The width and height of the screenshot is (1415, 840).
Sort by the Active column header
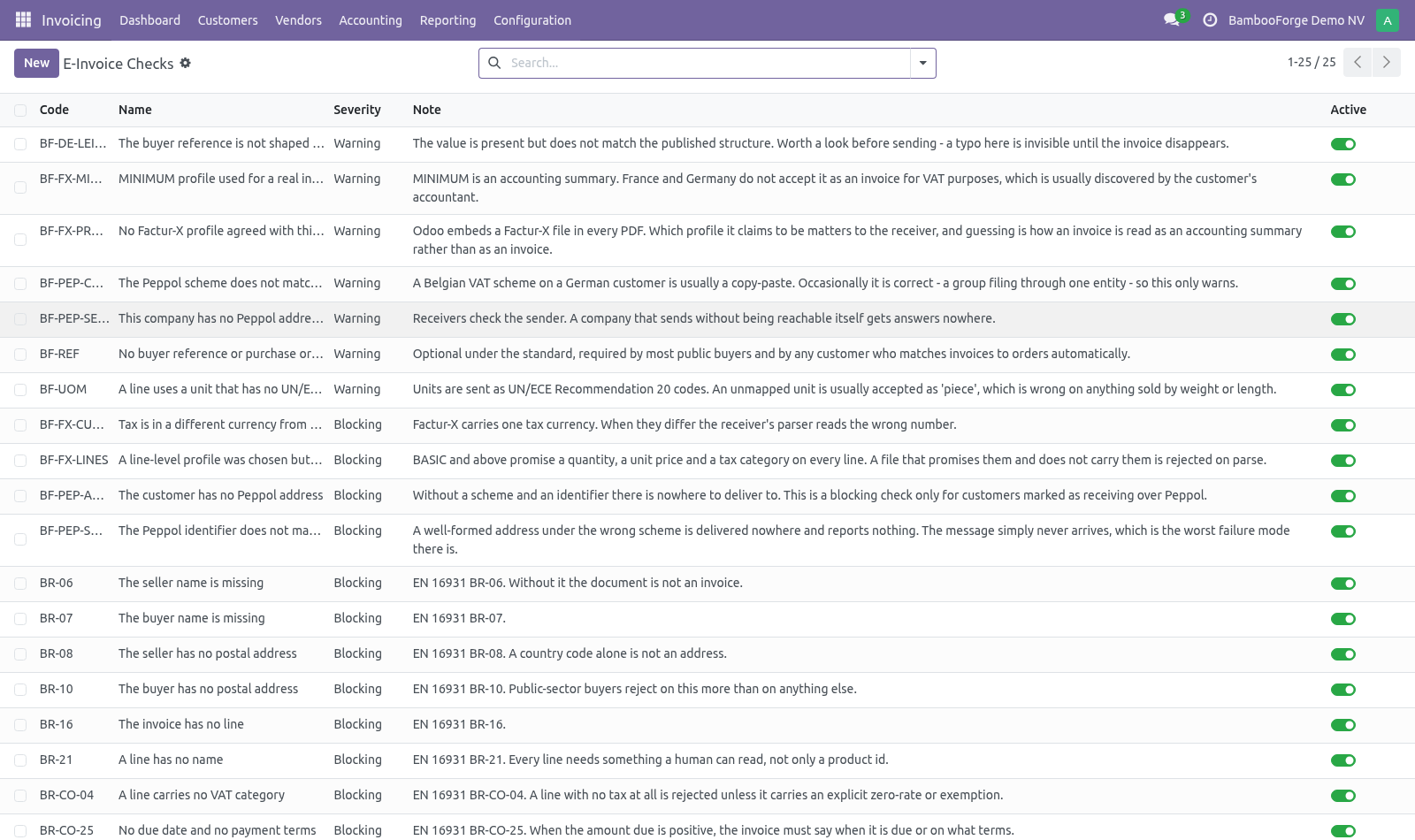[1348, 110]
